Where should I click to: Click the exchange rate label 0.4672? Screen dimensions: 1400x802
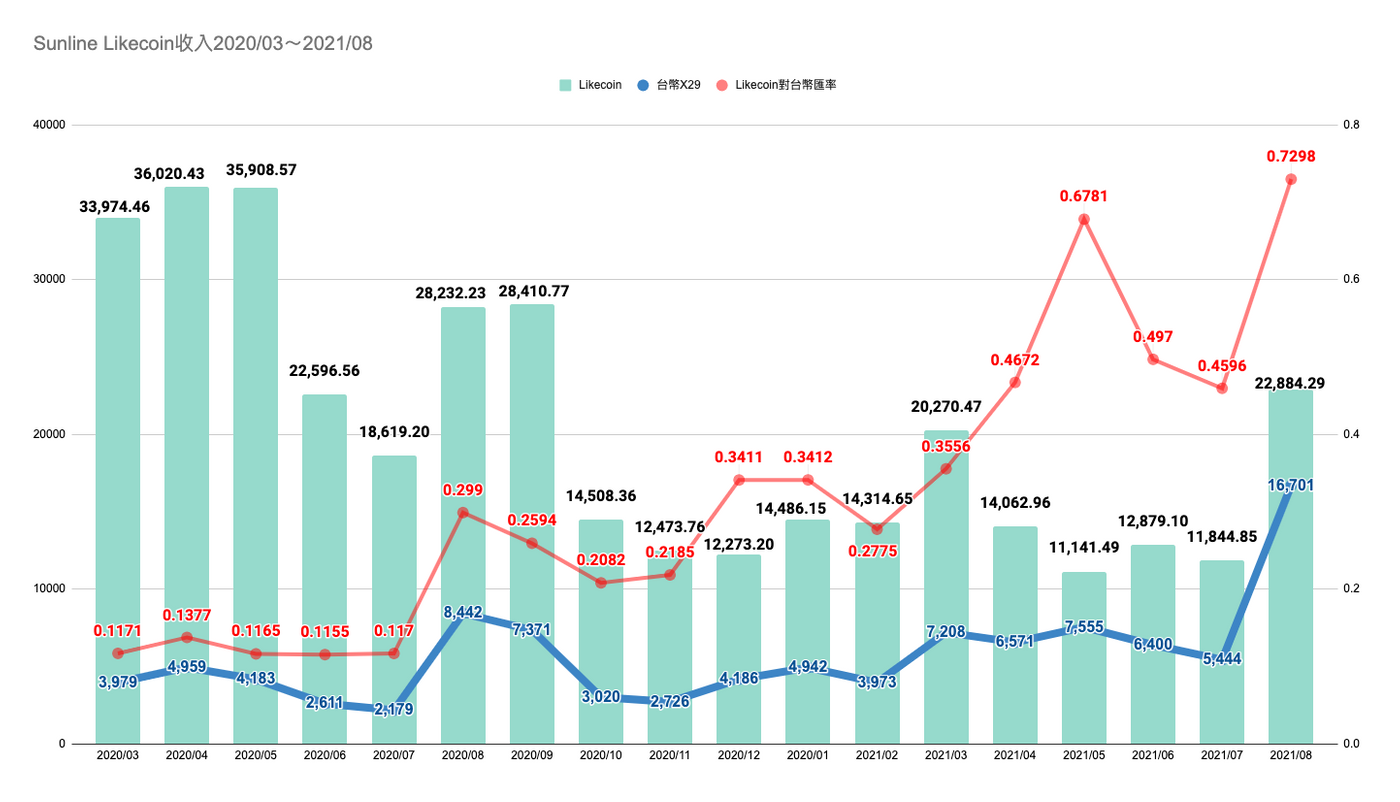[1015, 359]
